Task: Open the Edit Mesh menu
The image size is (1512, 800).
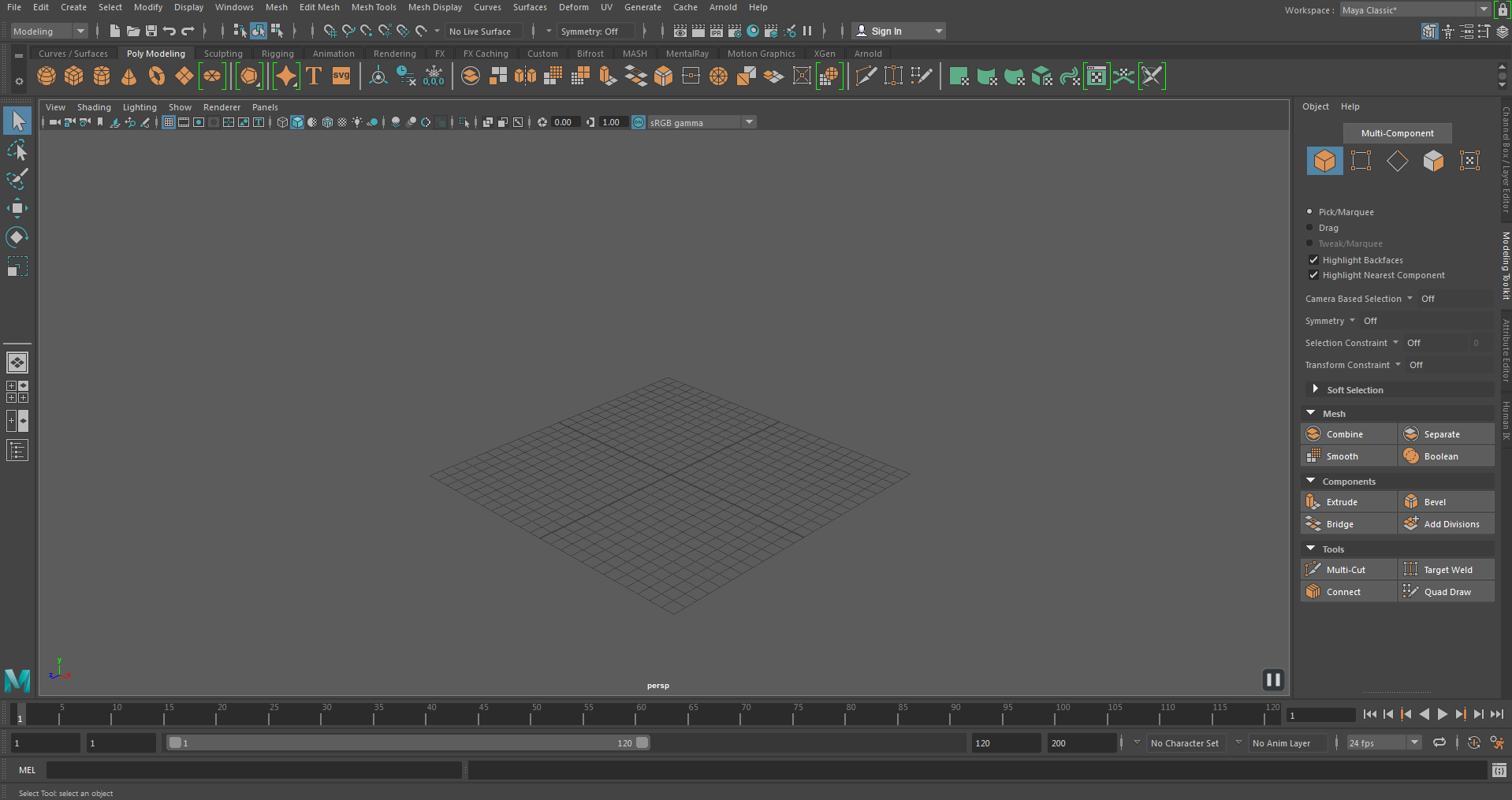Action: point(319,7)
